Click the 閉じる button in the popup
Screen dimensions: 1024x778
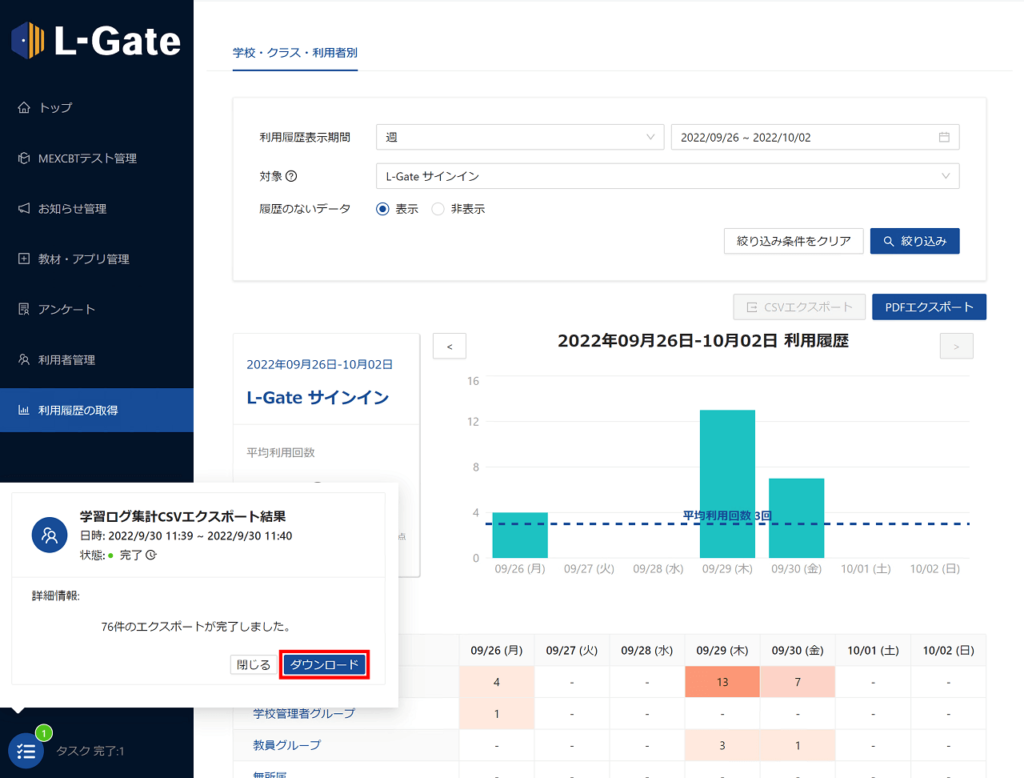click(253, 665)
